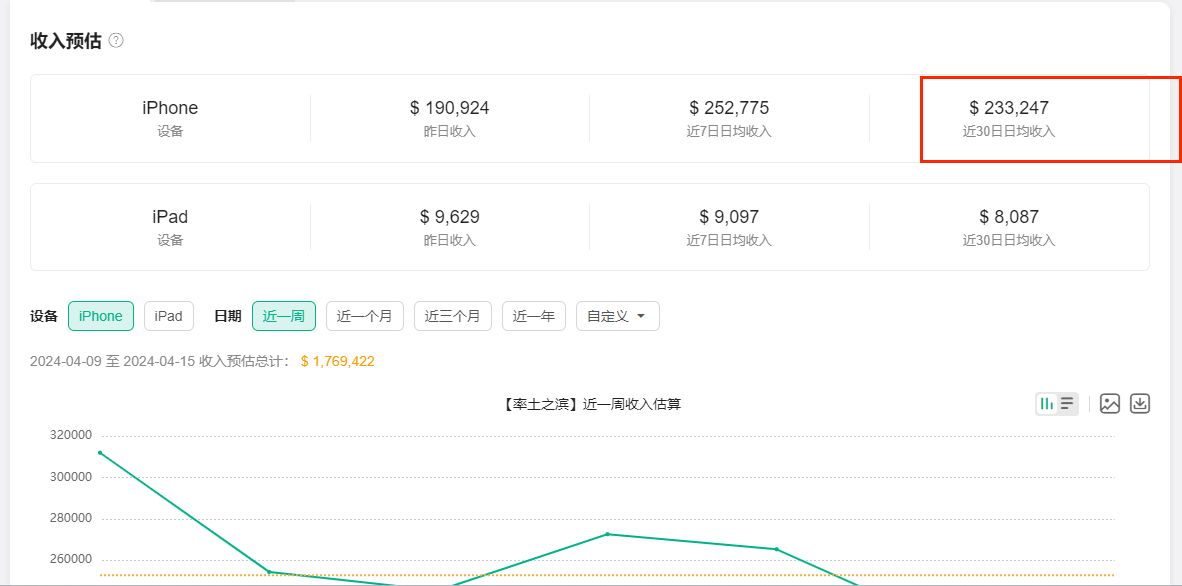Screen dimensions: 1182x586
Task: Click iPad 30-day average $ 8,087
Action: (1009, 217)
